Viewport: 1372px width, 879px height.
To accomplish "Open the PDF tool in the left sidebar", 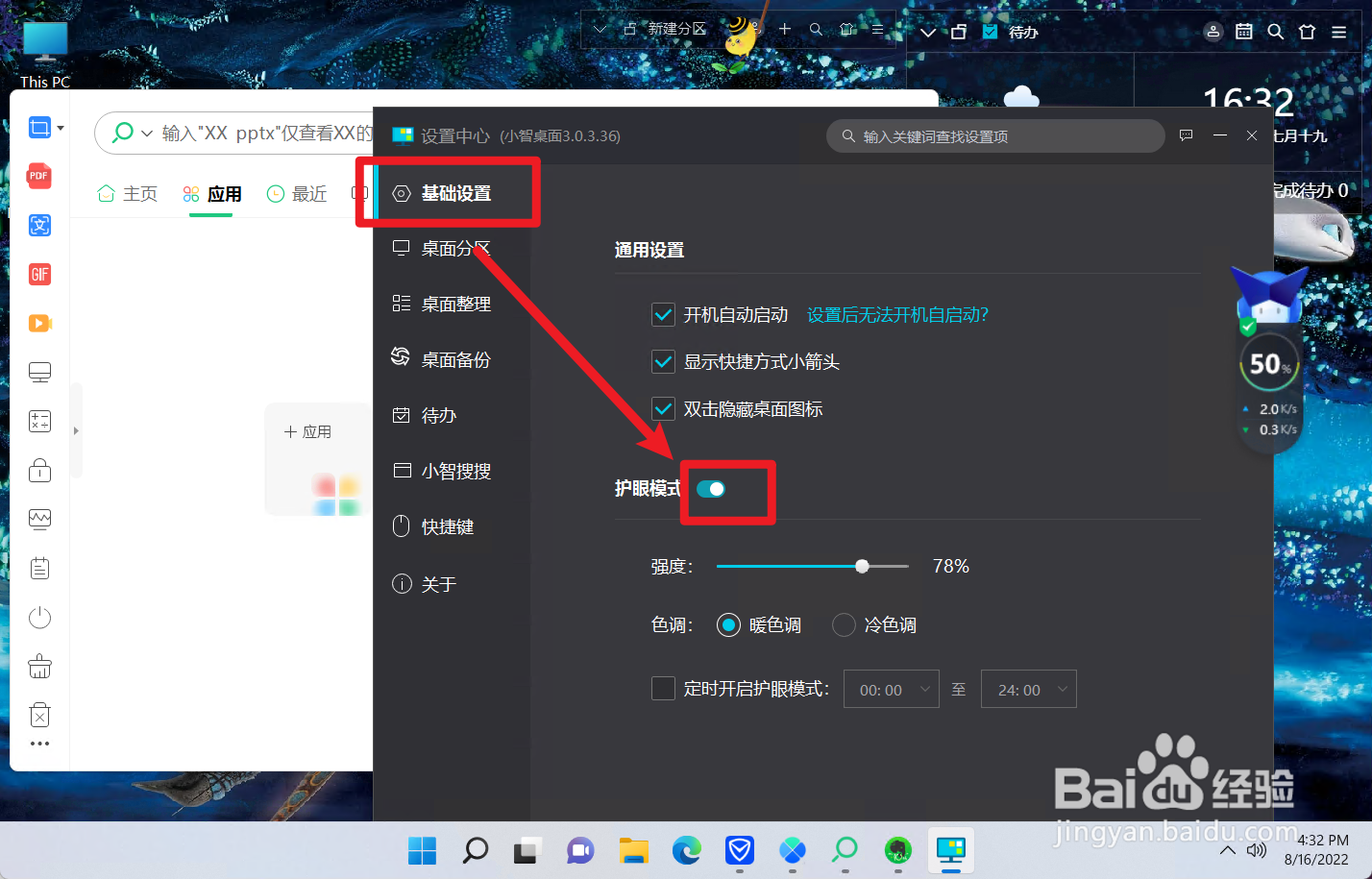I will (39, 176).
